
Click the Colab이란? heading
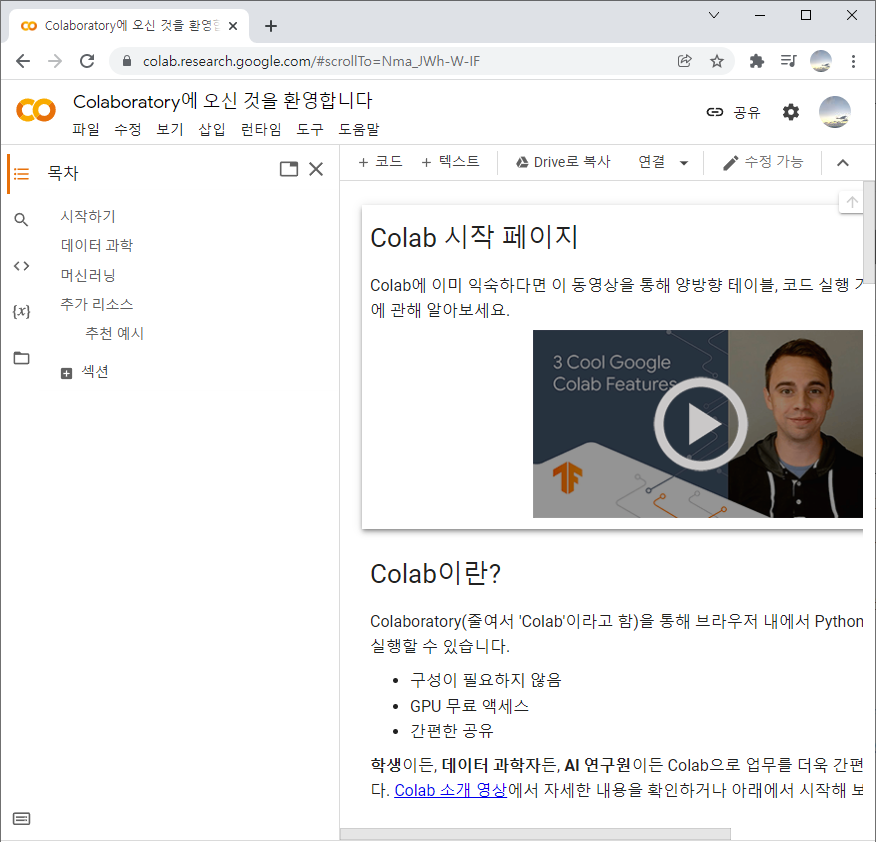click(436, 574)
